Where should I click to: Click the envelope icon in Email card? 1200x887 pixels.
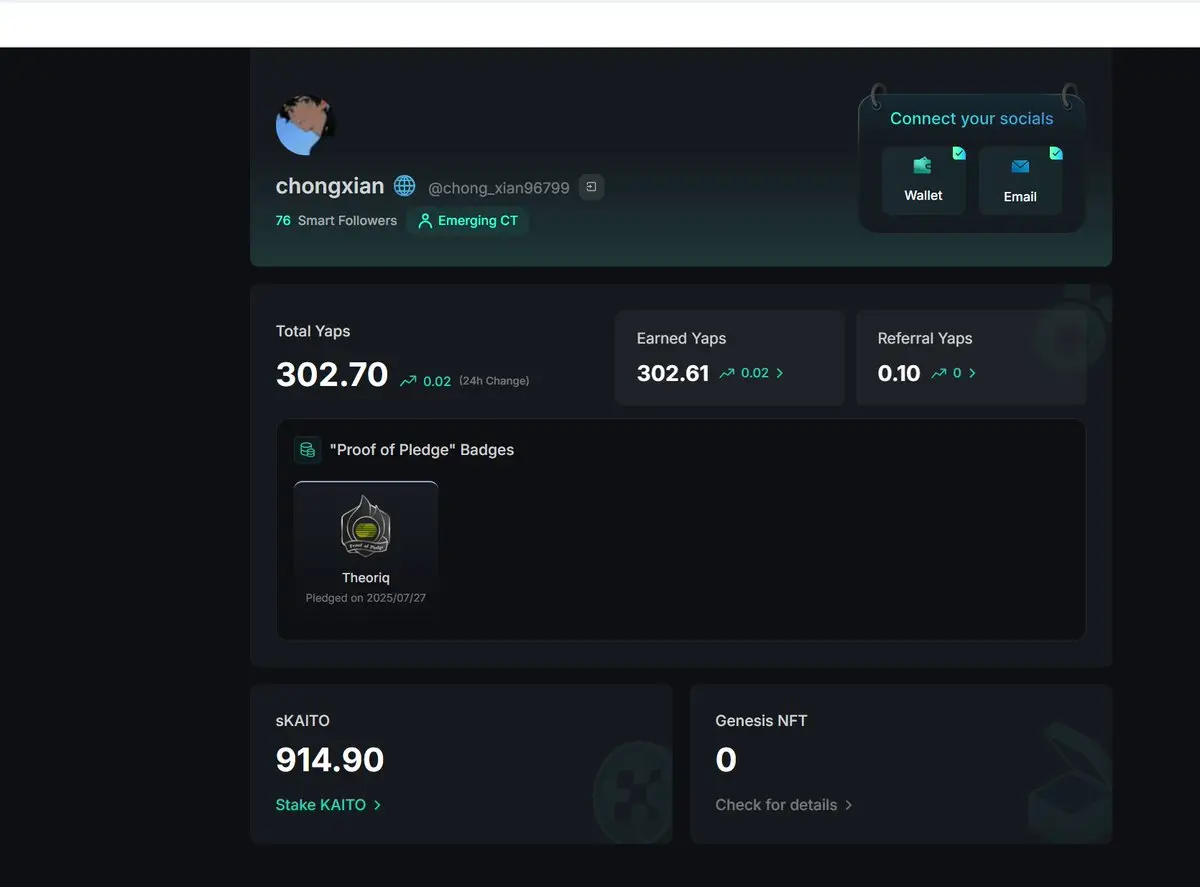pyautogui.click(x=1020, y=166)
